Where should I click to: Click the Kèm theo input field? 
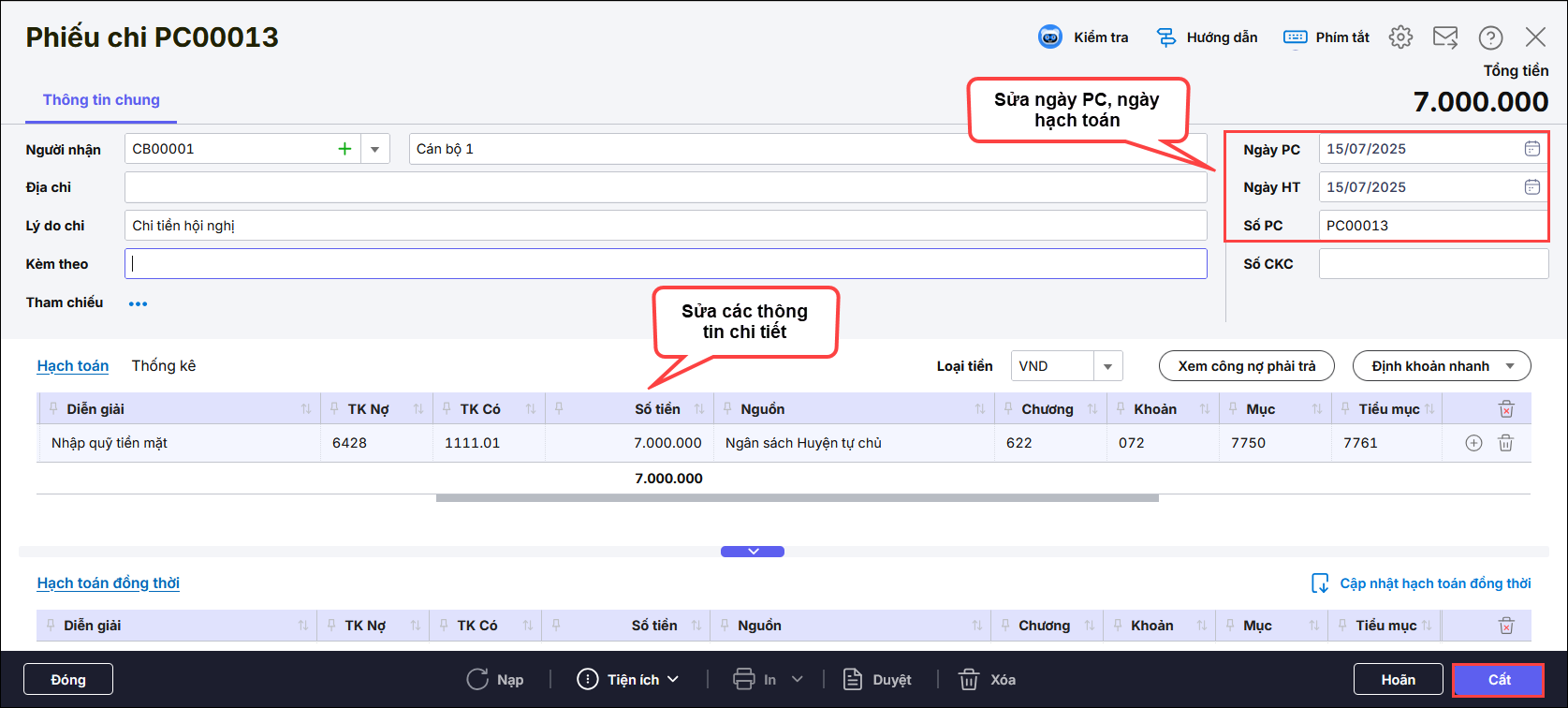[665, 264]
